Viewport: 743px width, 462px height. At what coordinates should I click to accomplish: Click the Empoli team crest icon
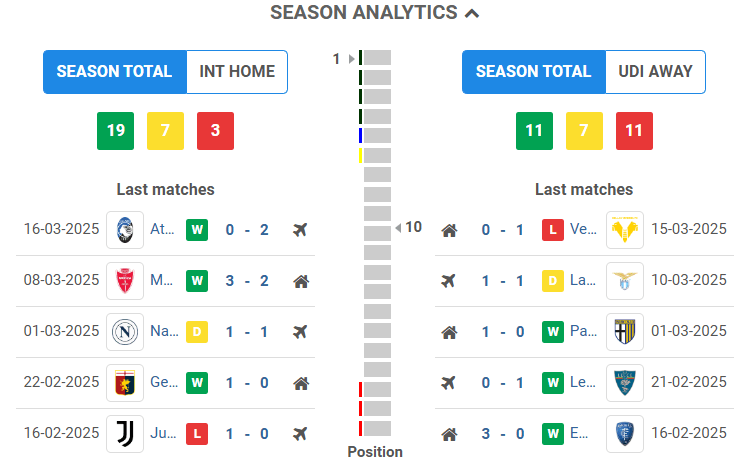tap(625, 433)
